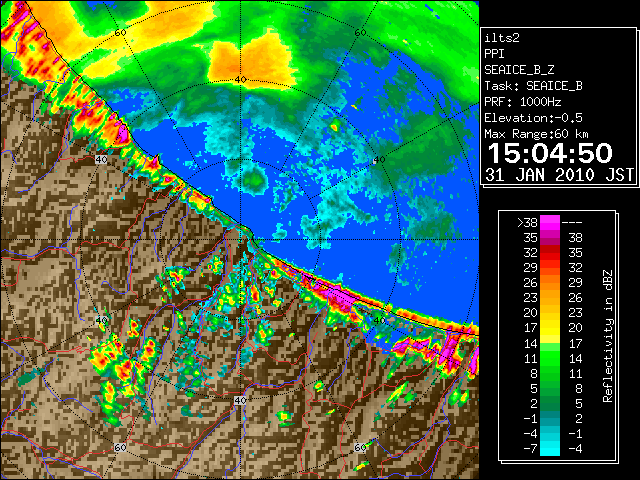
Task: Click the 'Max Range:60 km' text
Action: [x=536, y=134]
